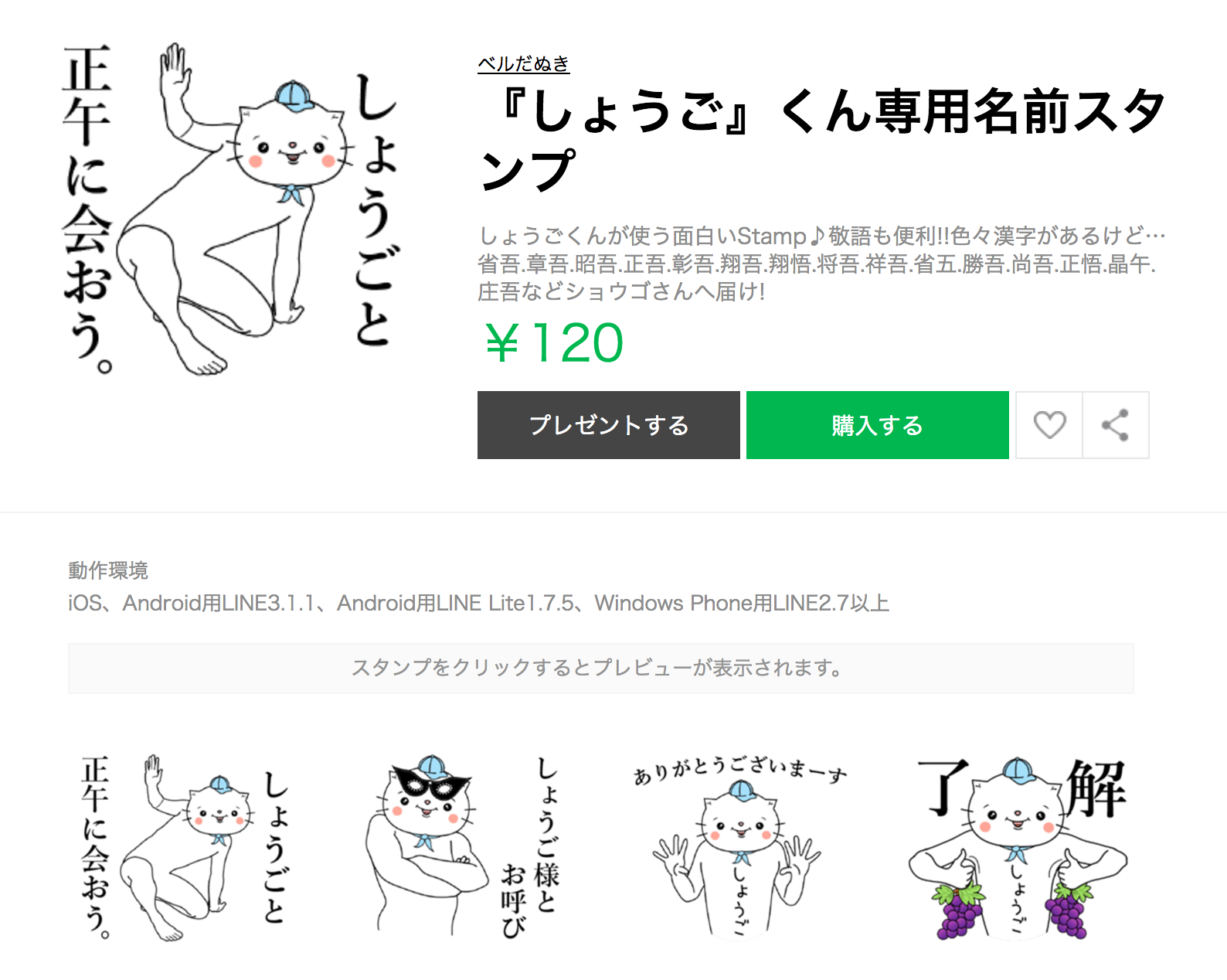Click the プレゼントする gift button
Image resolution: width=1227 pixels, height=980 pixels.
coord(609,425)
